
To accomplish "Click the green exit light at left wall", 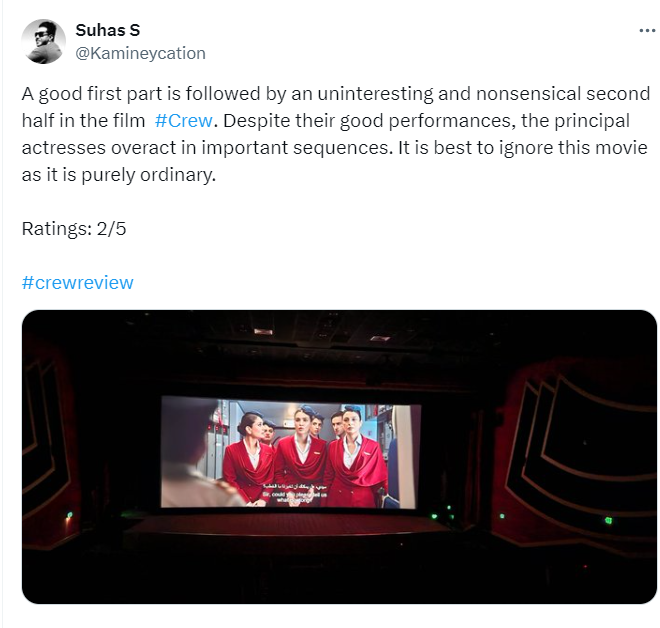I will click(x=69, y=515).
